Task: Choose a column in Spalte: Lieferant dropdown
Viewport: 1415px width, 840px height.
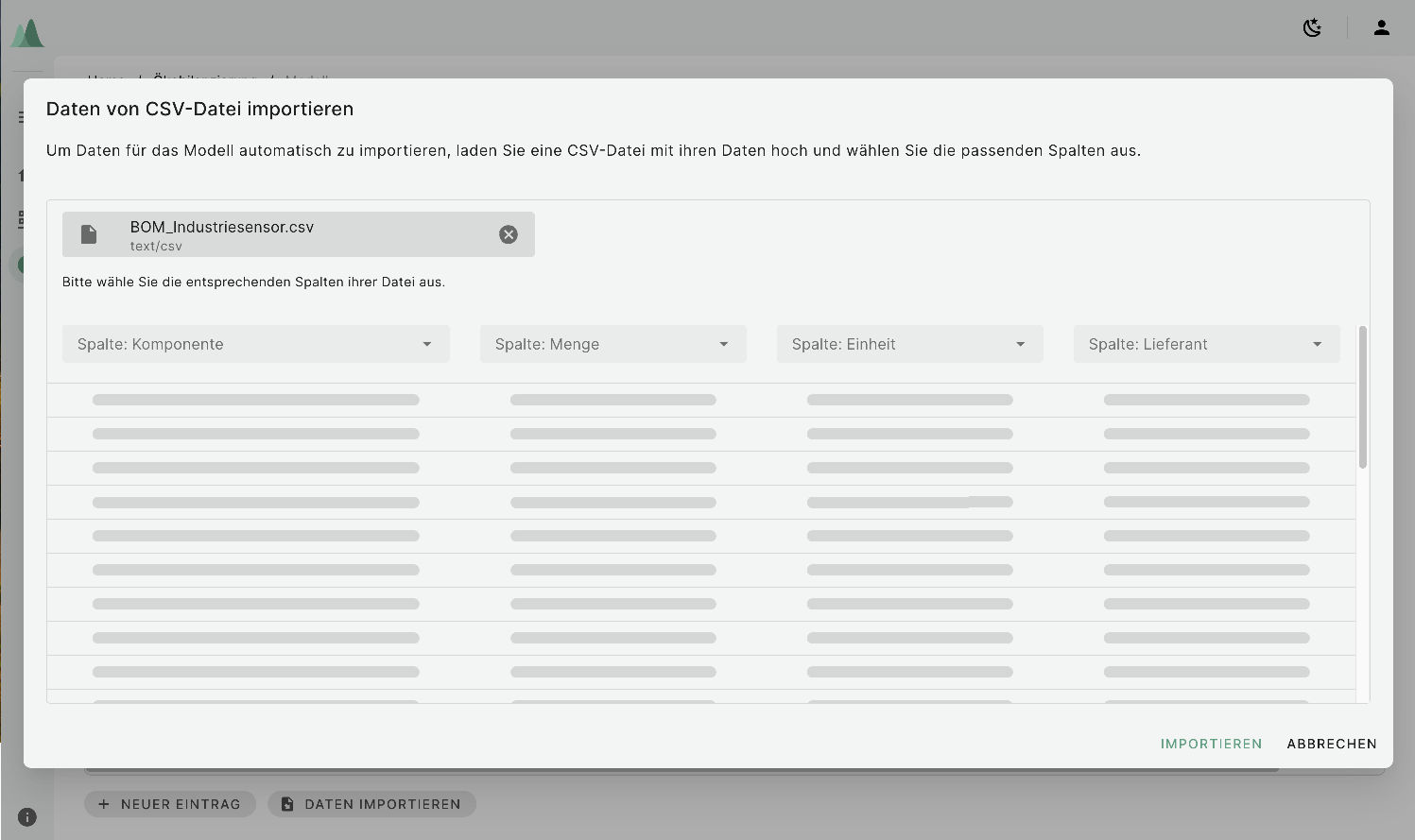Action: pyautogui.click(x=1206, y=344)
